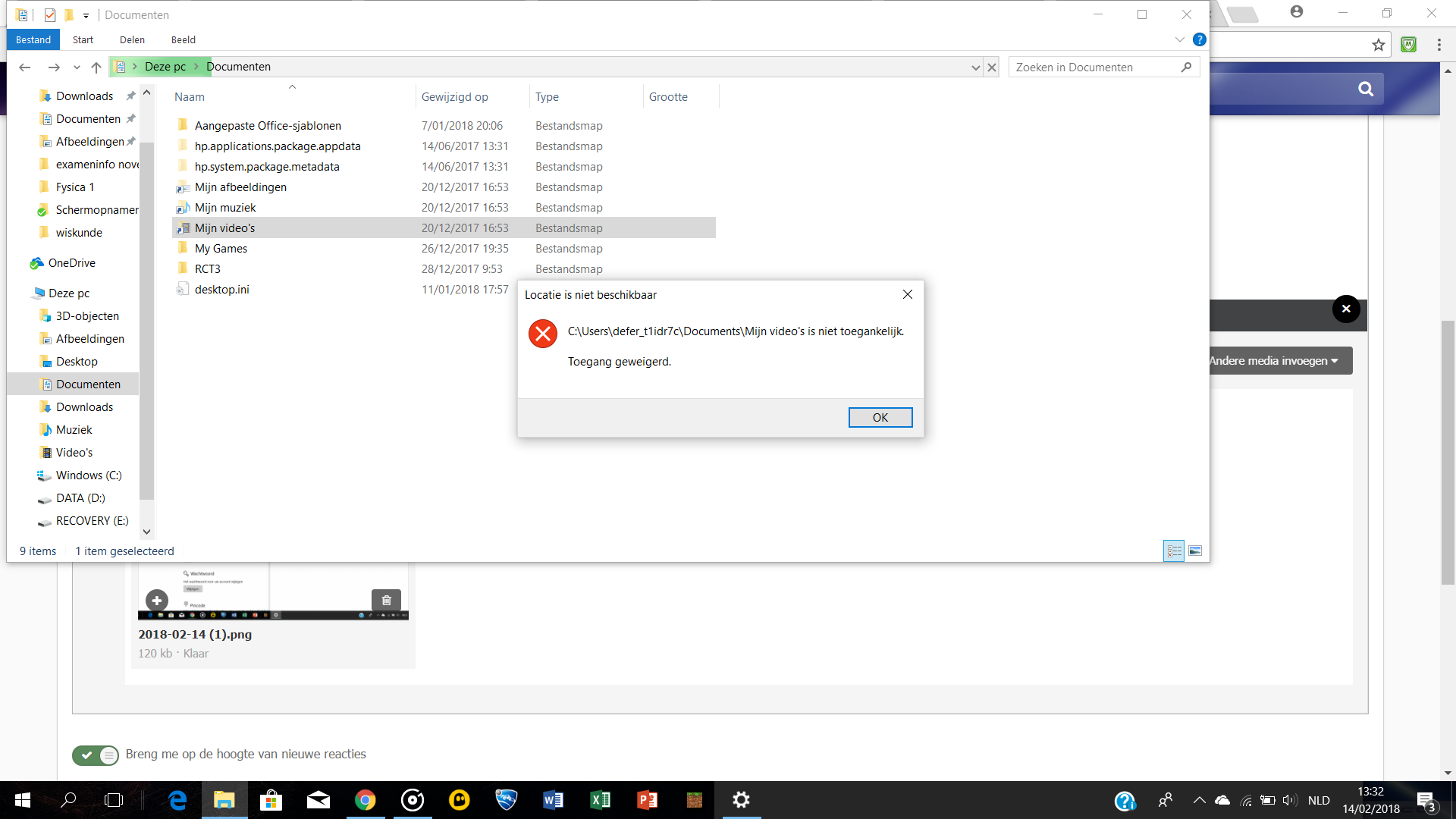Expand the ribbon with the chevron arrow
The height and width of the screenshot is (819, 1456).
(1179, 39)
